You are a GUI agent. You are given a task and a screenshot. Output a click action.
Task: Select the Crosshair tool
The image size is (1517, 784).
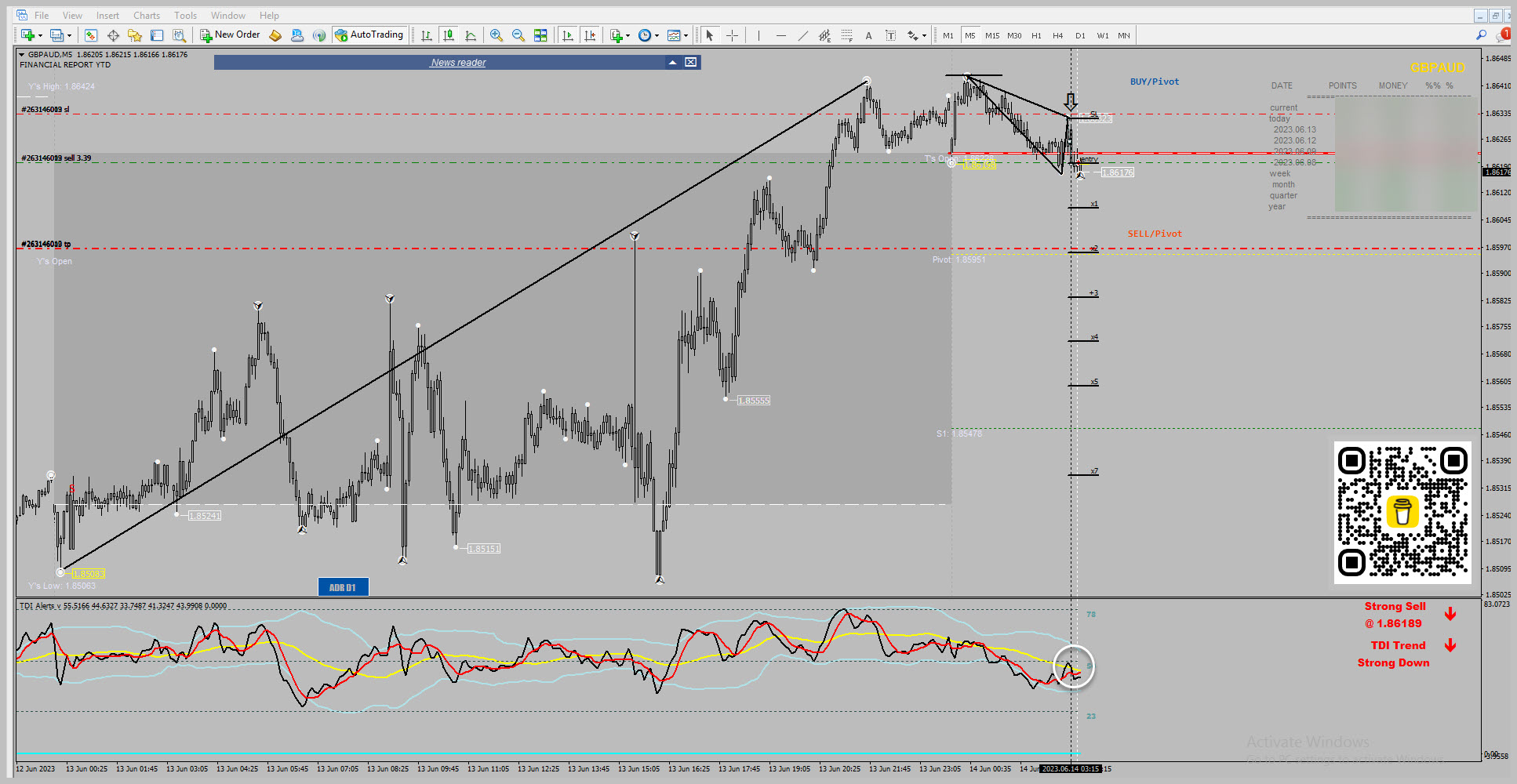(x=732, y=35)
